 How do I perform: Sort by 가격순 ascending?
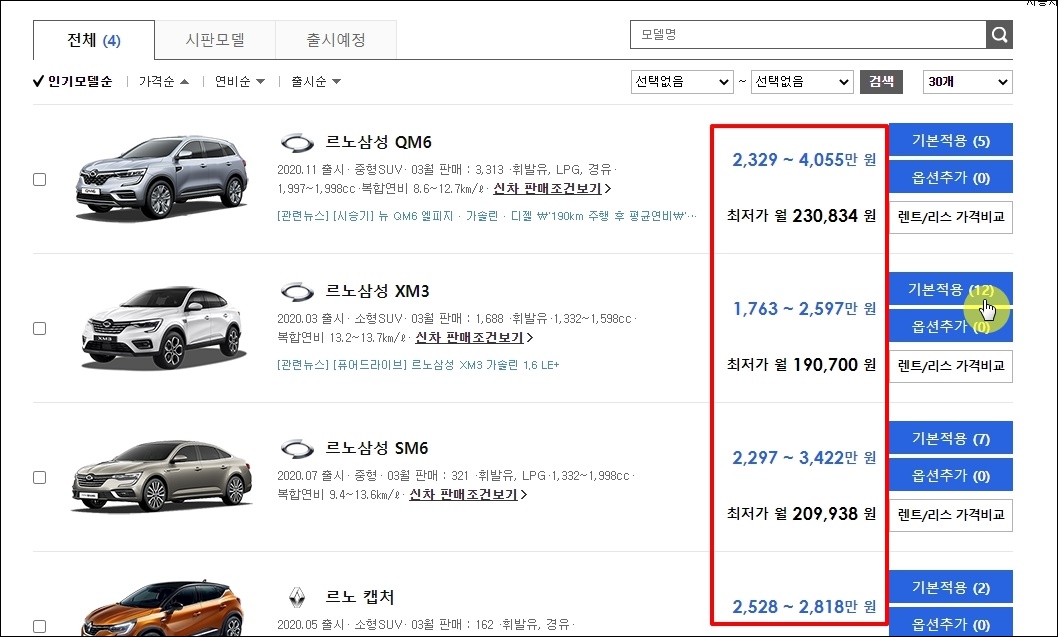164,82
